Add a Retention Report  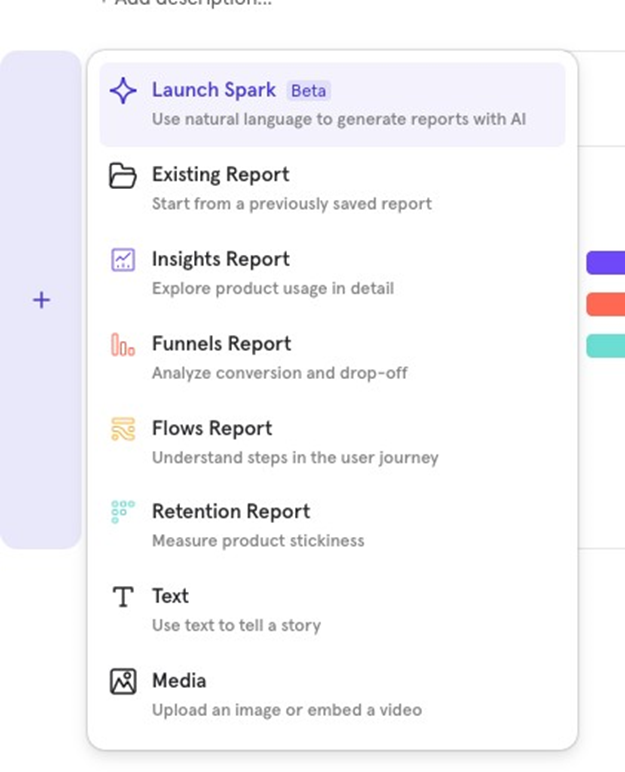click(x=230, y=512)
